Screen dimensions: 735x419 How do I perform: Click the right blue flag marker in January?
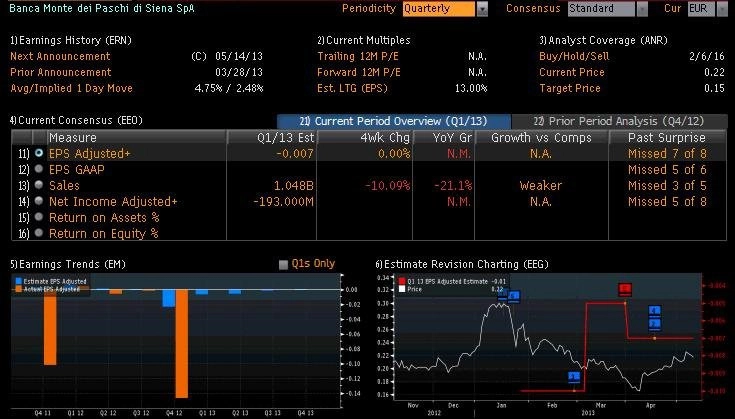coord(514,296)
